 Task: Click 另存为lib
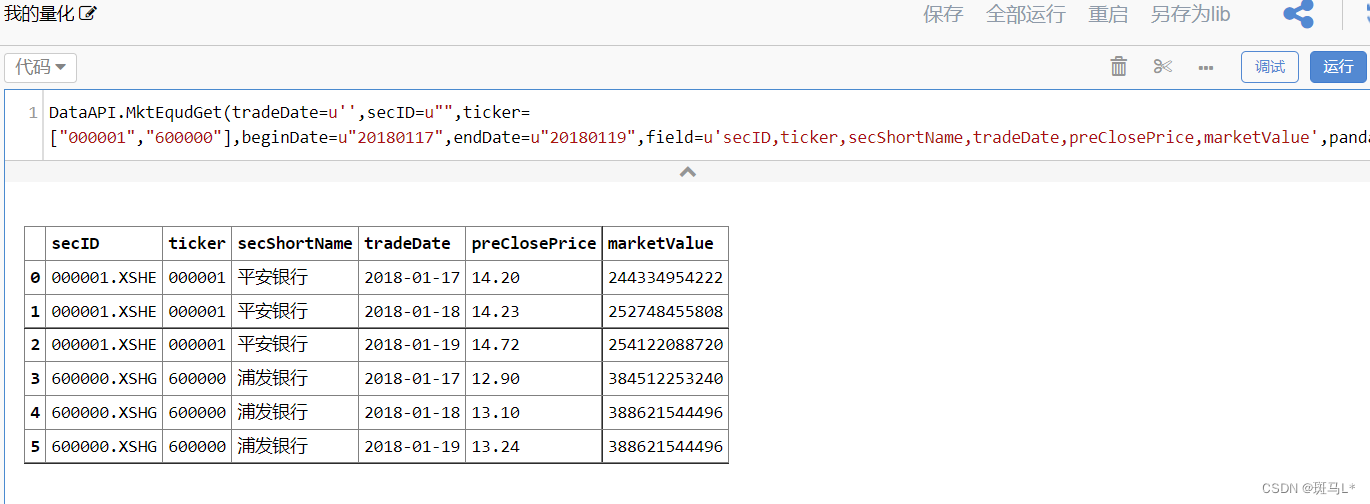click(1190, 14)
